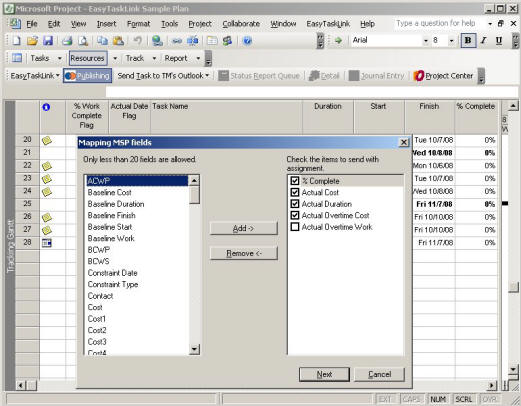Open Send Task to TM's Outlook dropdown
The width and height of the screenshot is (521, 406).
(x=163, y=76)
